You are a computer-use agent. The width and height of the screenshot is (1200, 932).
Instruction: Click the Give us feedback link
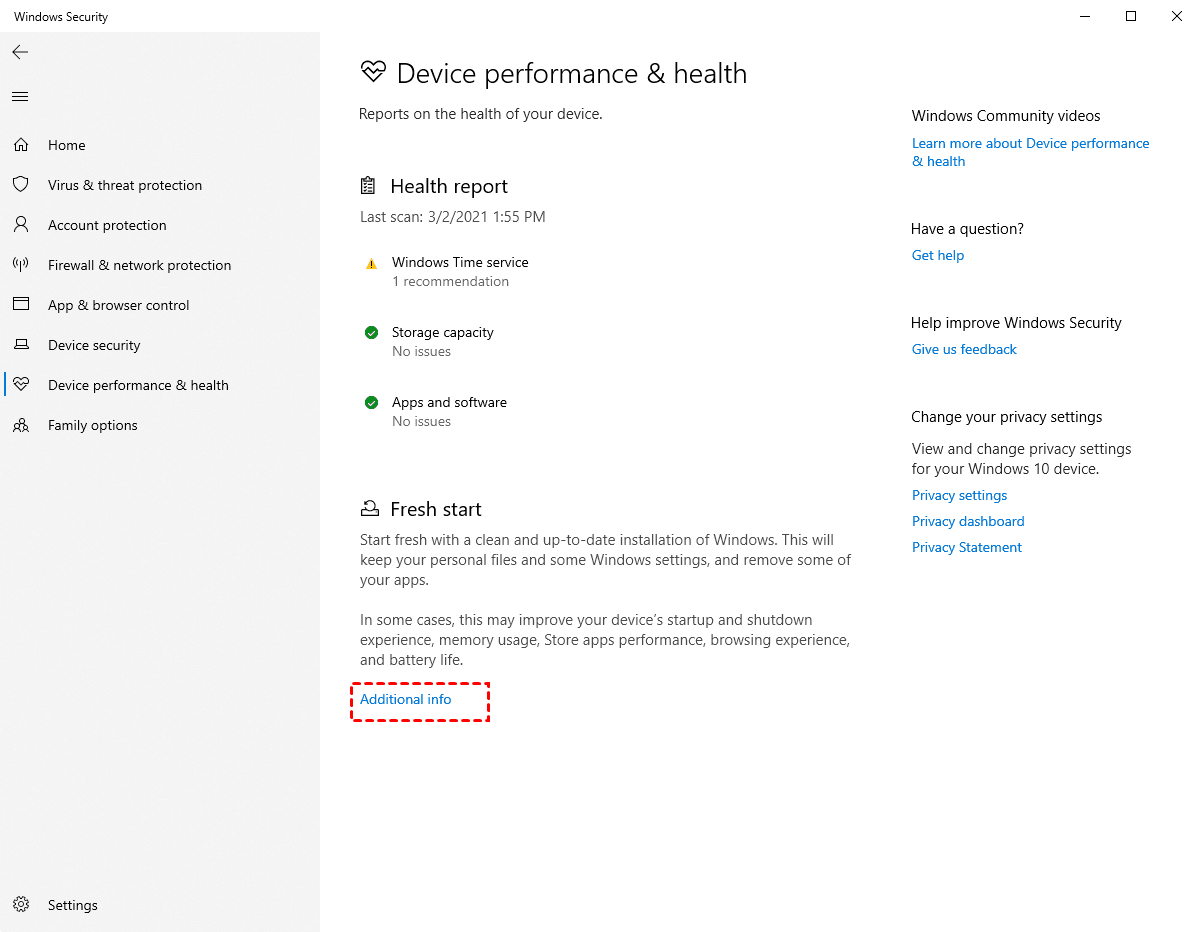(x=964, y=349)
